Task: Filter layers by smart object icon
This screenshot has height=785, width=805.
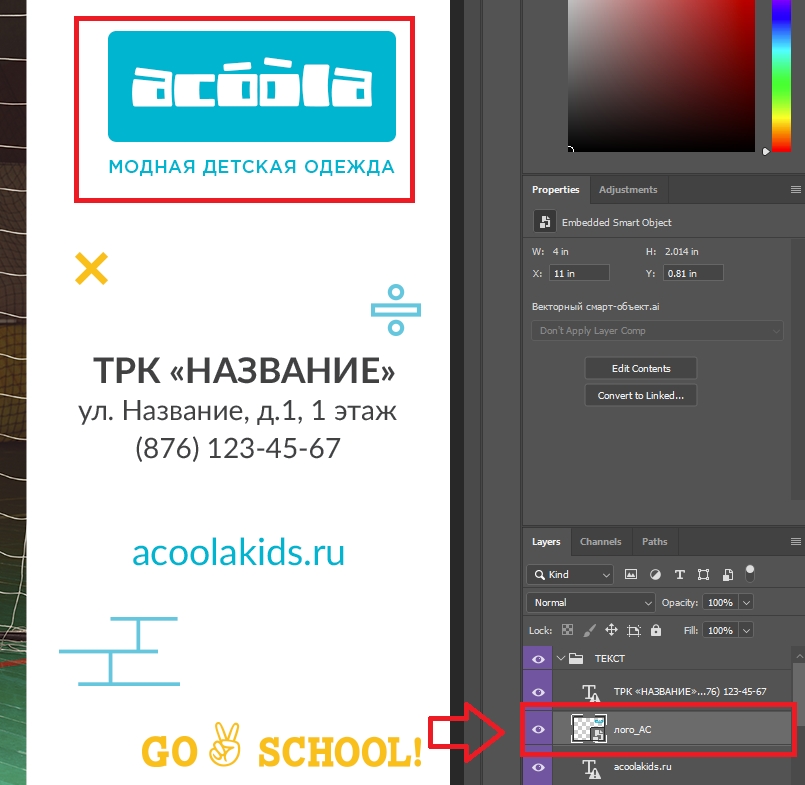Action: click(727, 575)
